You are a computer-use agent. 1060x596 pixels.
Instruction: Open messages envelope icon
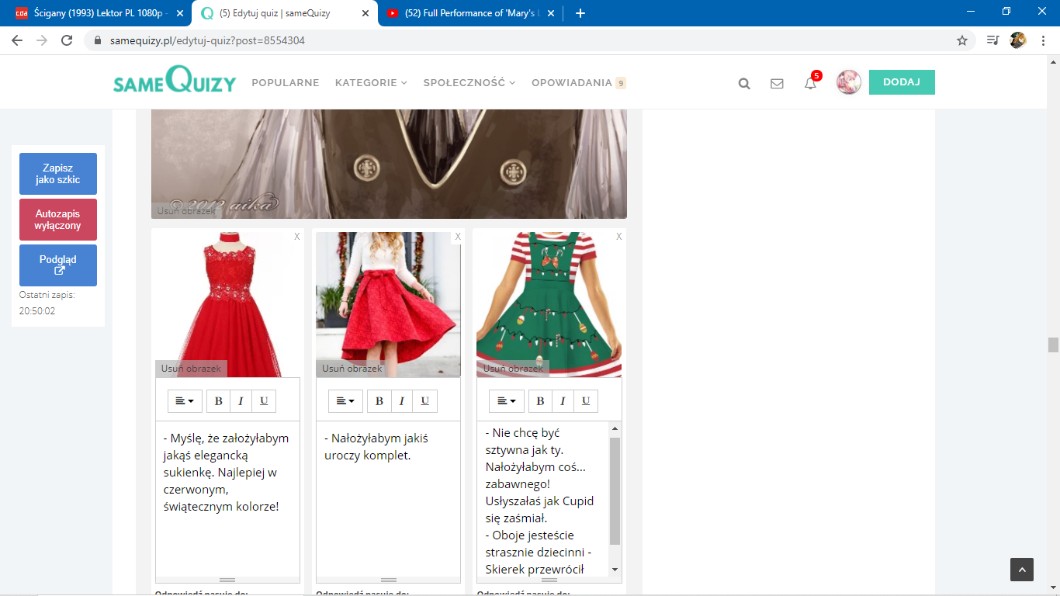(x=777, y=84)
